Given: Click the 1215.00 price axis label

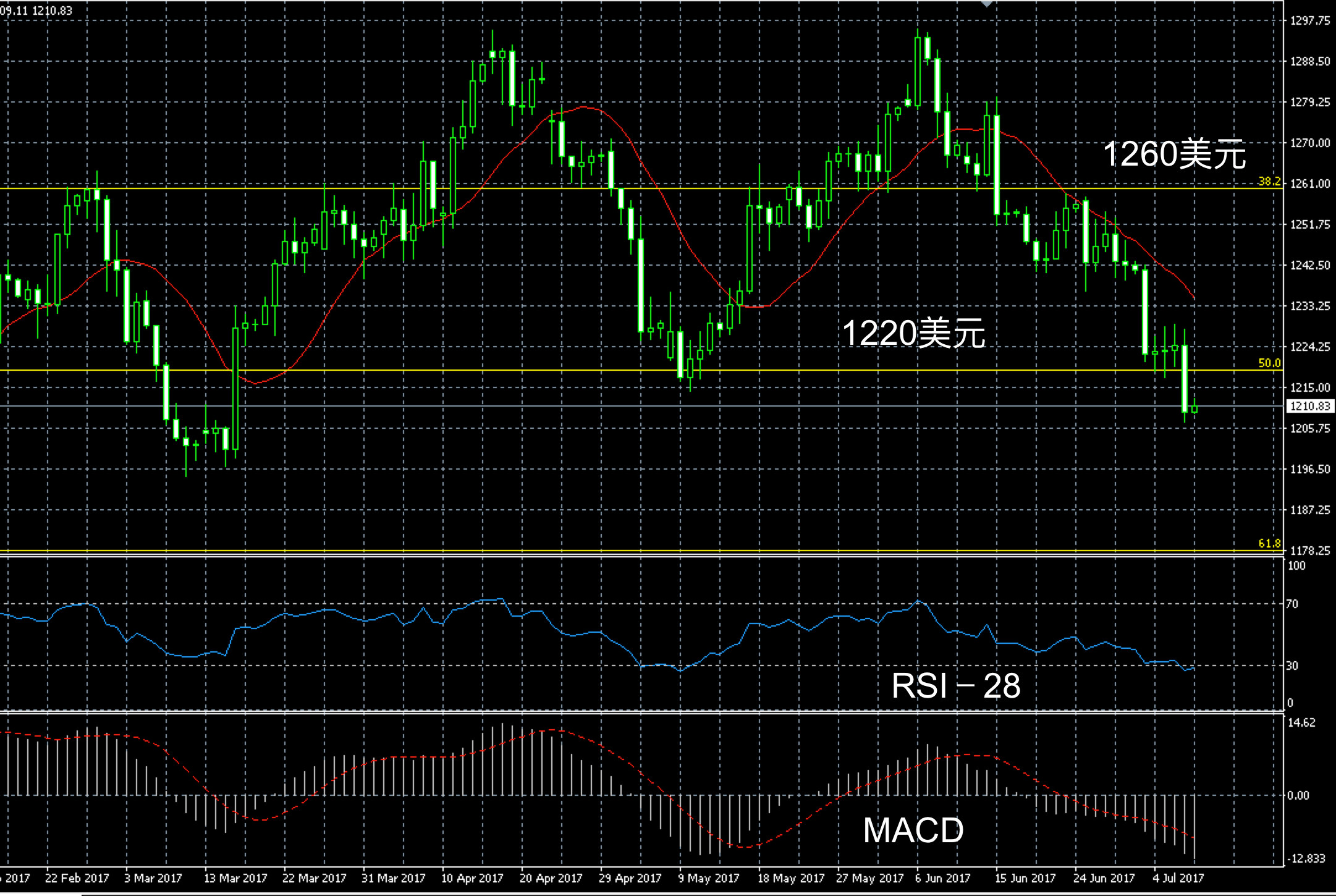Looking at the screenshot, I should 1310,388.
